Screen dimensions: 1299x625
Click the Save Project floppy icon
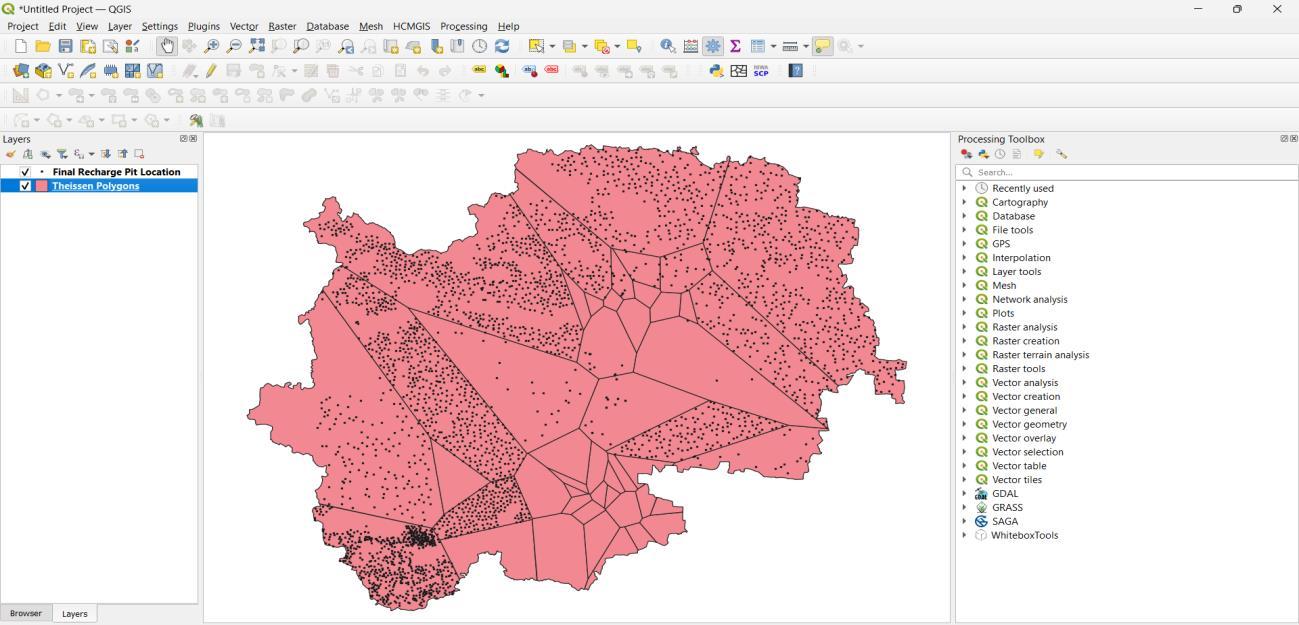pyautogui.click(x=65, y=46)
